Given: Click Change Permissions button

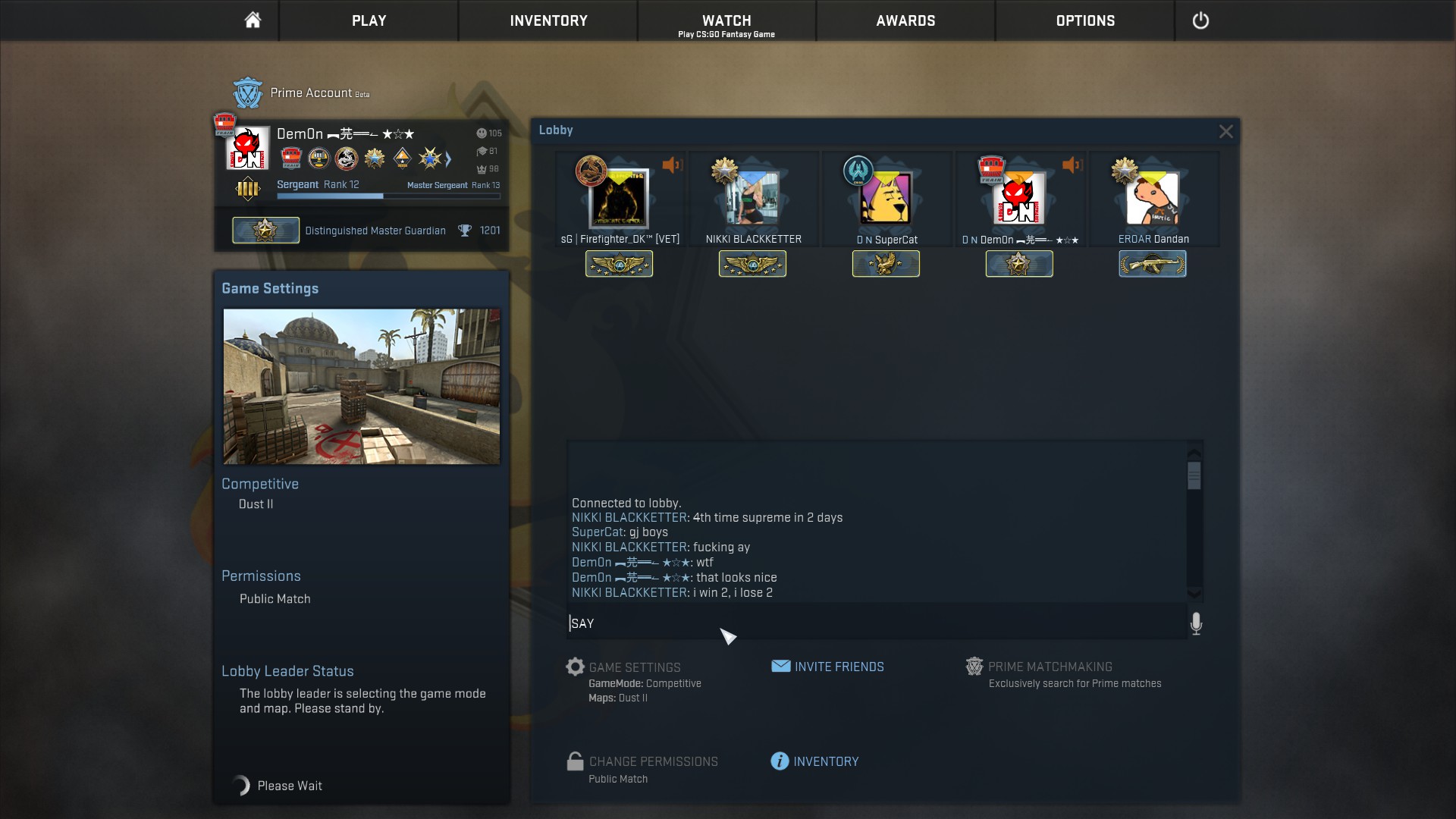Looking at the screenshot, I should click(653, 761).
